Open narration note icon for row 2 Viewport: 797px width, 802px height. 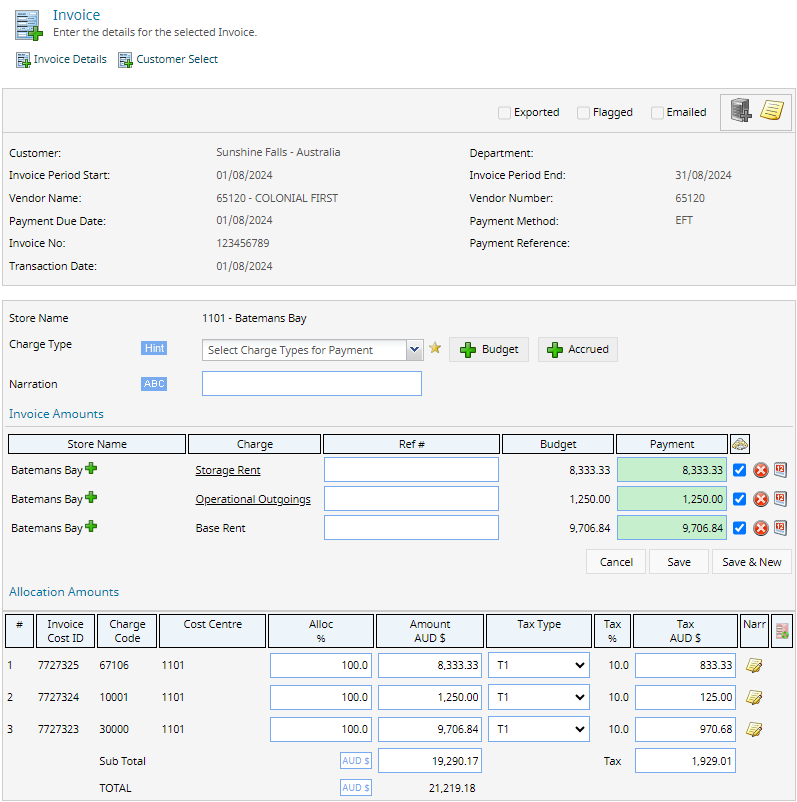pyautogui.click(x=754, y=697)
